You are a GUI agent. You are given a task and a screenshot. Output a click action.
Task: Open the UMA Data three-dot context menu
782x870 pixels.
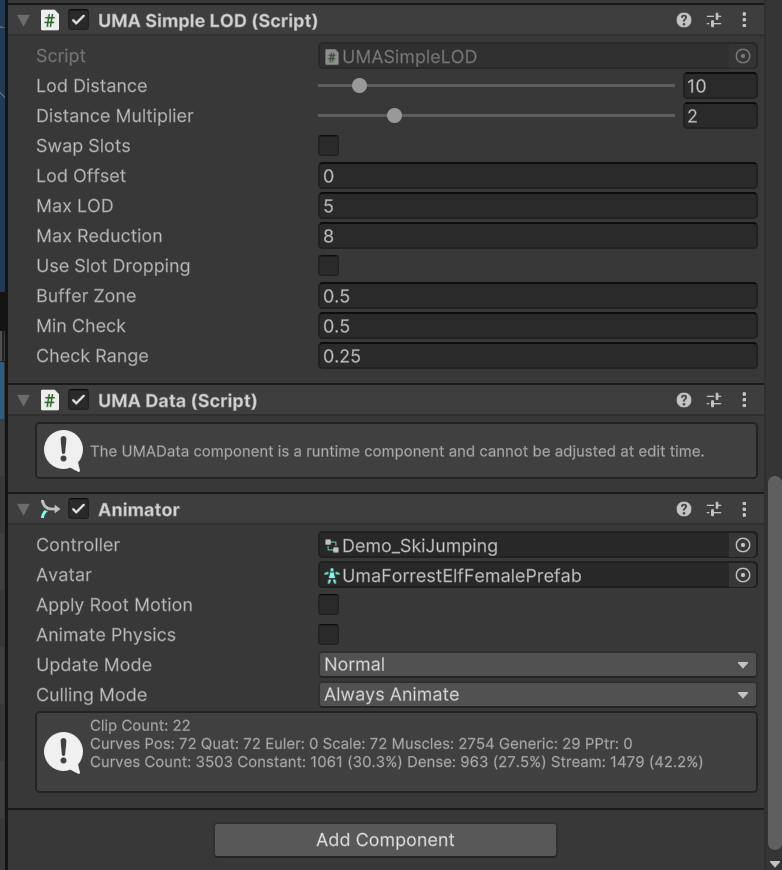[743, 399]
